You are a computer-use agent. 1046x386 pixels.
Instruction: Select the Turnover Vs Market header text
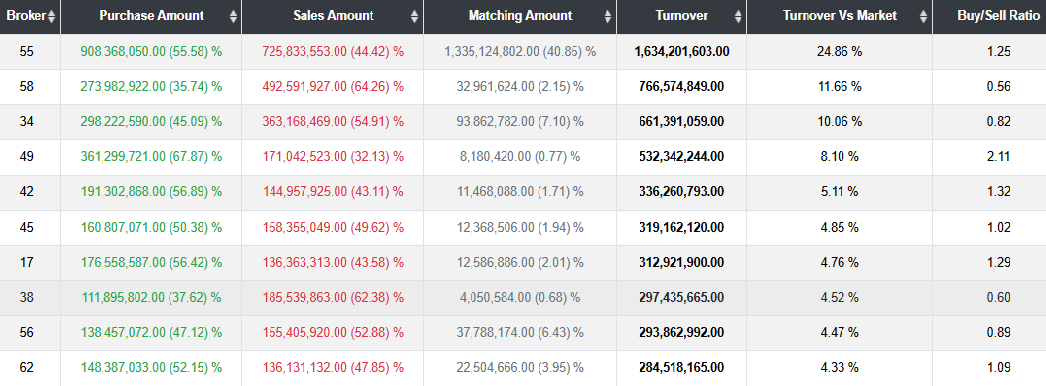(839, 16)
